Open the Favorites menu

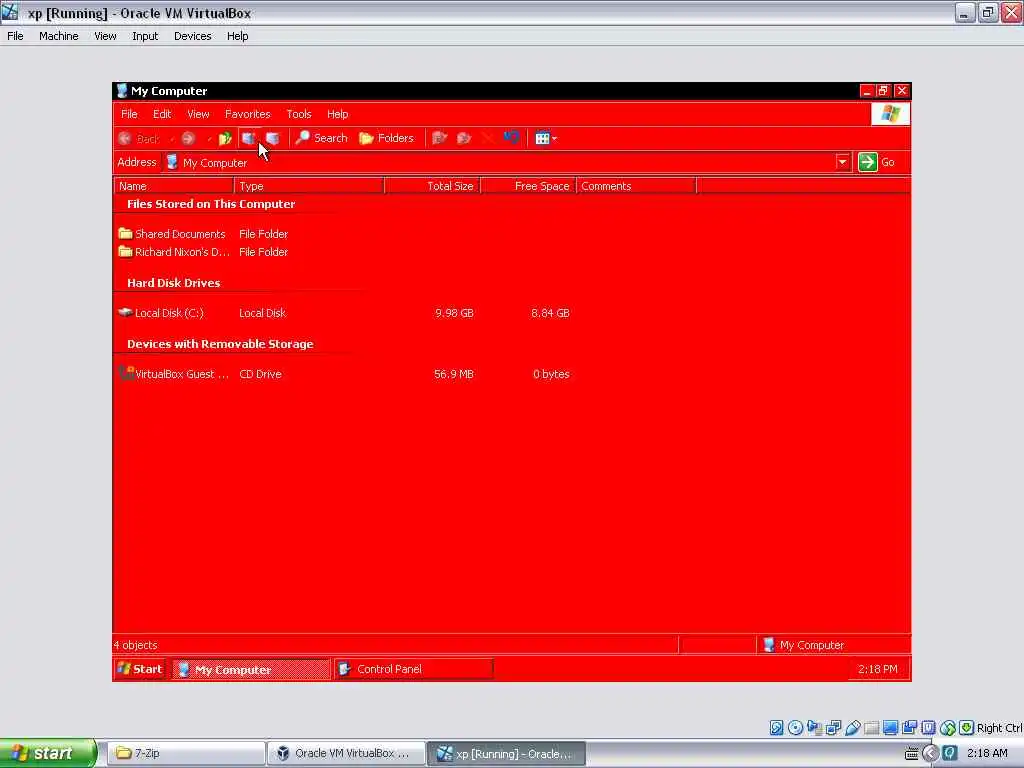pos(248,114)
